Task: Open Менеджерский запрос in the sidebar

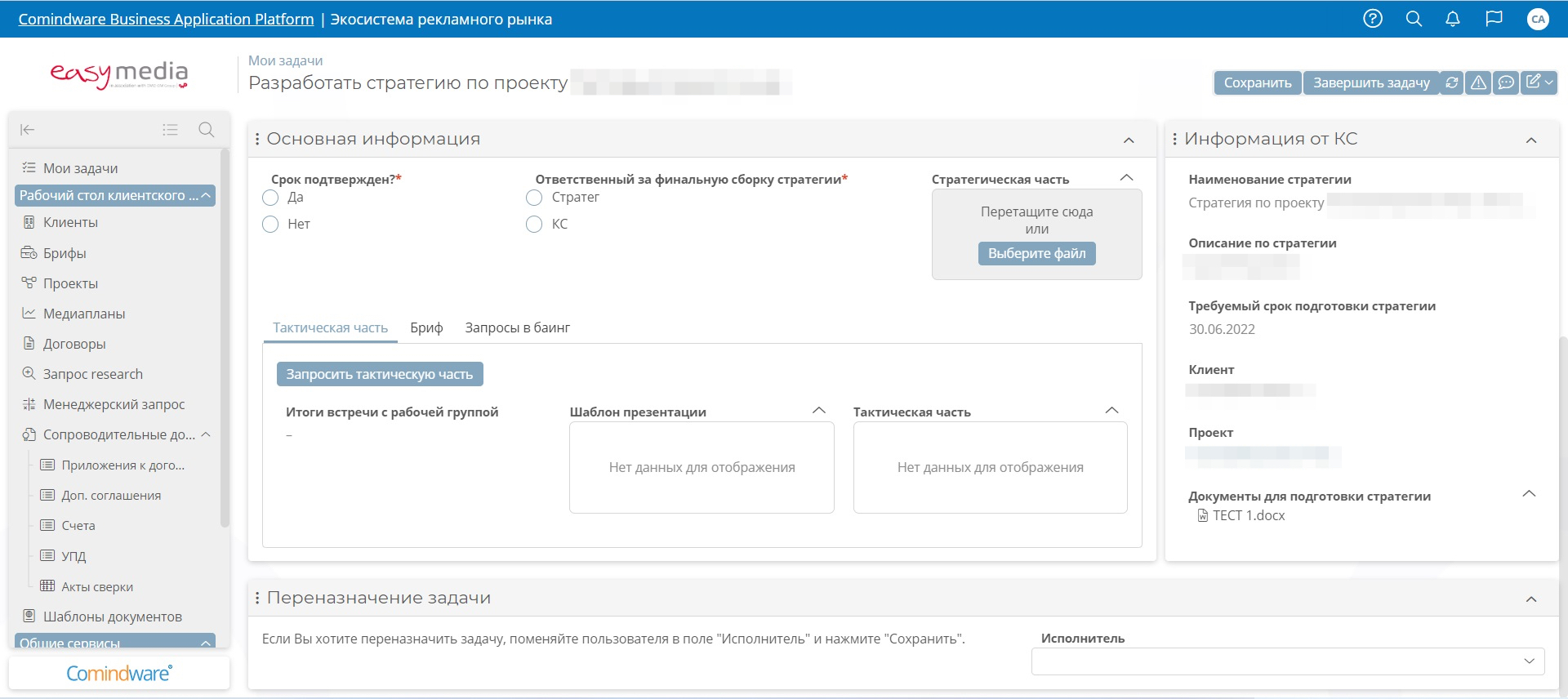Action: (114, 404)
